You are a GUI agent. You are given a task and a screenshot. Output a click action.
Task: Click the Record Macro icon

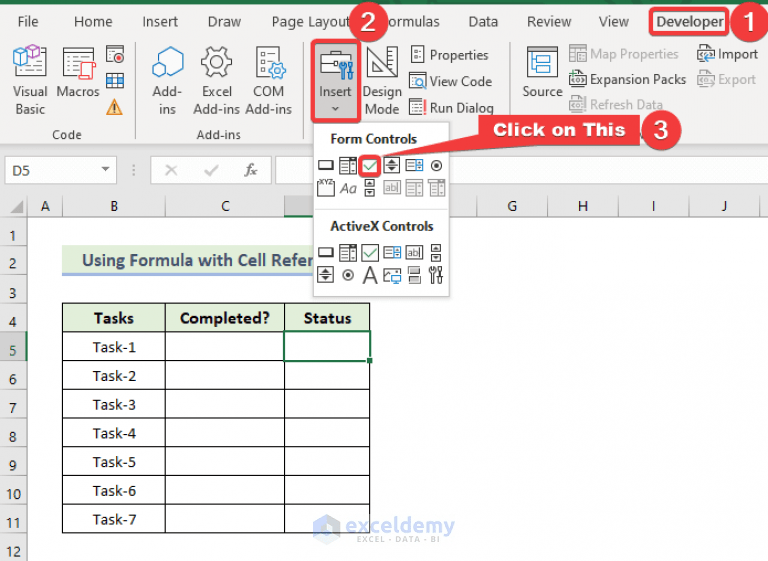(x=115, y=54)
